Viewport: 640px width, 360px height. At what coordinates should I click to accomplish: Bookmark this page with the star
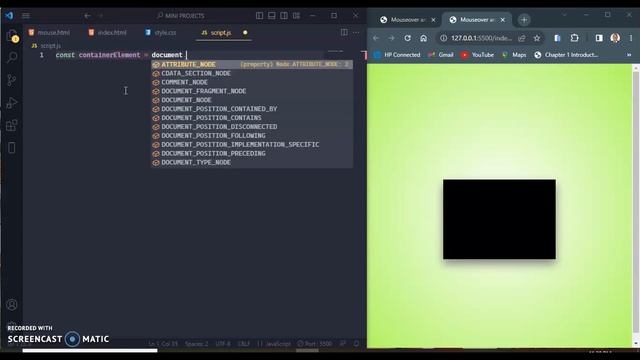537,38
